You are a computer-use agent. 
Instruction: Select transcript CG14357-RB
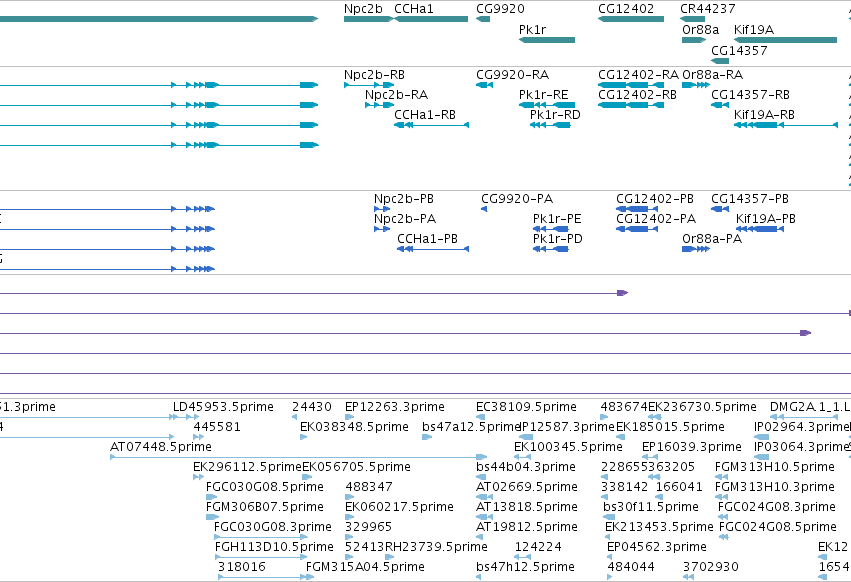coord(720,105)
